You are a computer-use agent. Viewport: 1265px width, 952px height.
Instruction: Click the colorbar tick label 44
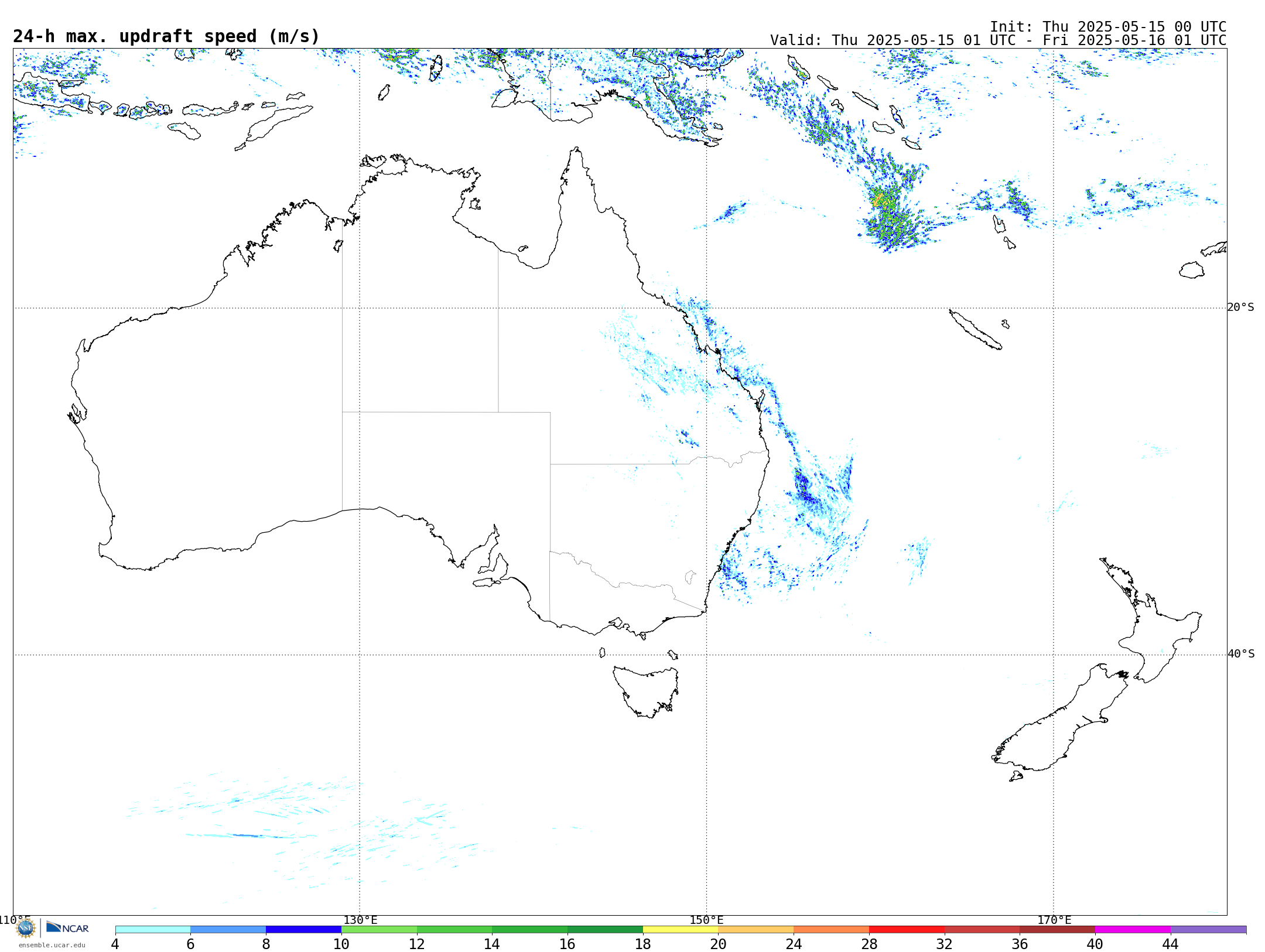pos(1170,944)
